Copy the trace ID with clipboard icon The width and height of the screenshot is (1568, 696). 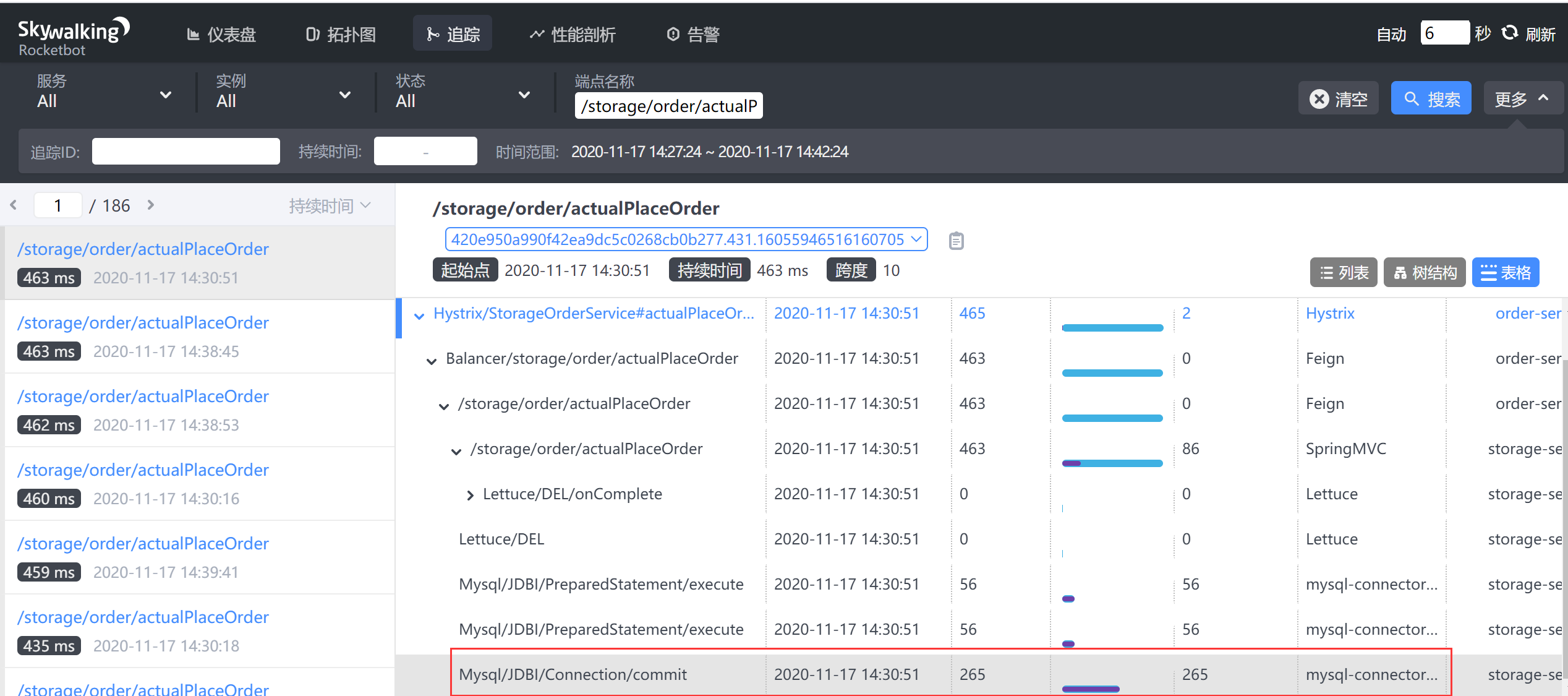click(956, 240)
